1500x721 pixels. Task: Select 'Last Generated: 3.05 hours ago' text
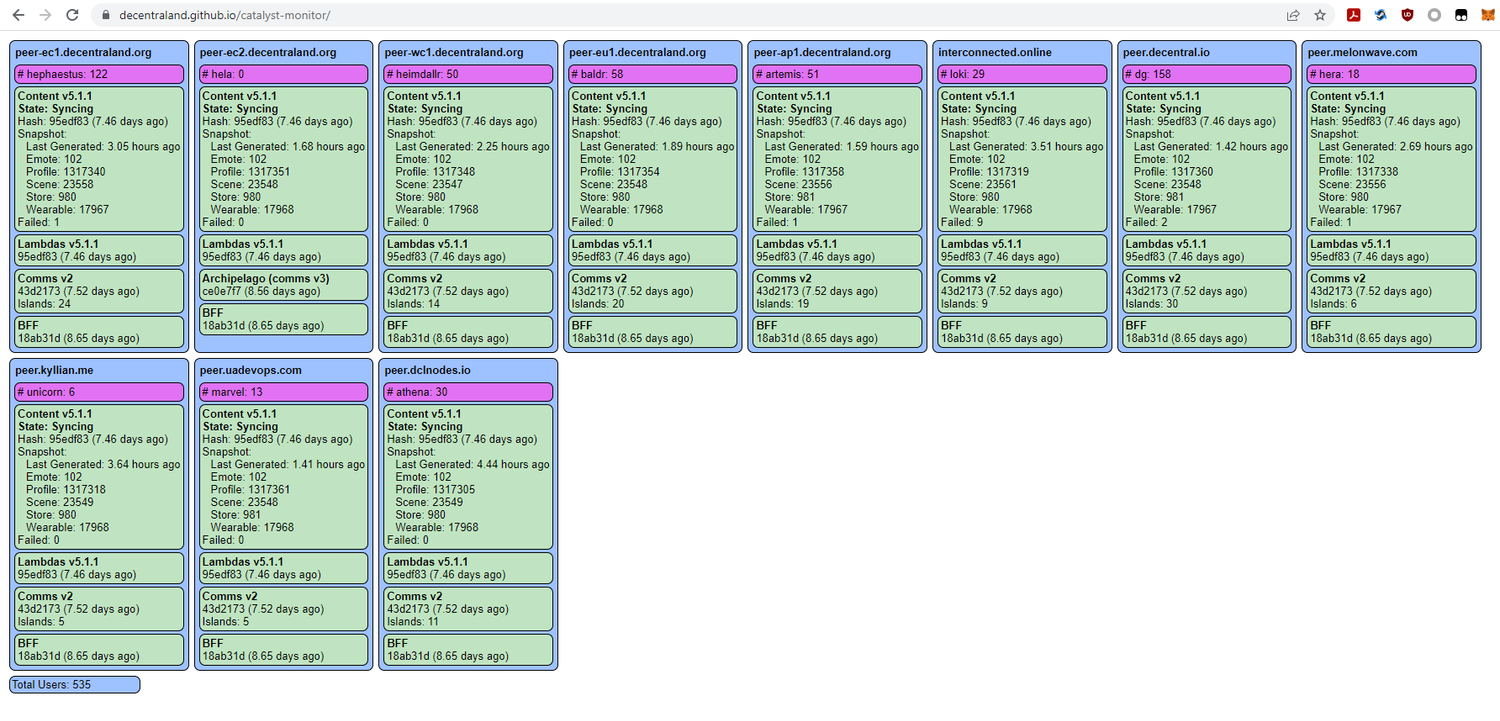pyautogui.click(x=103, y=146)
